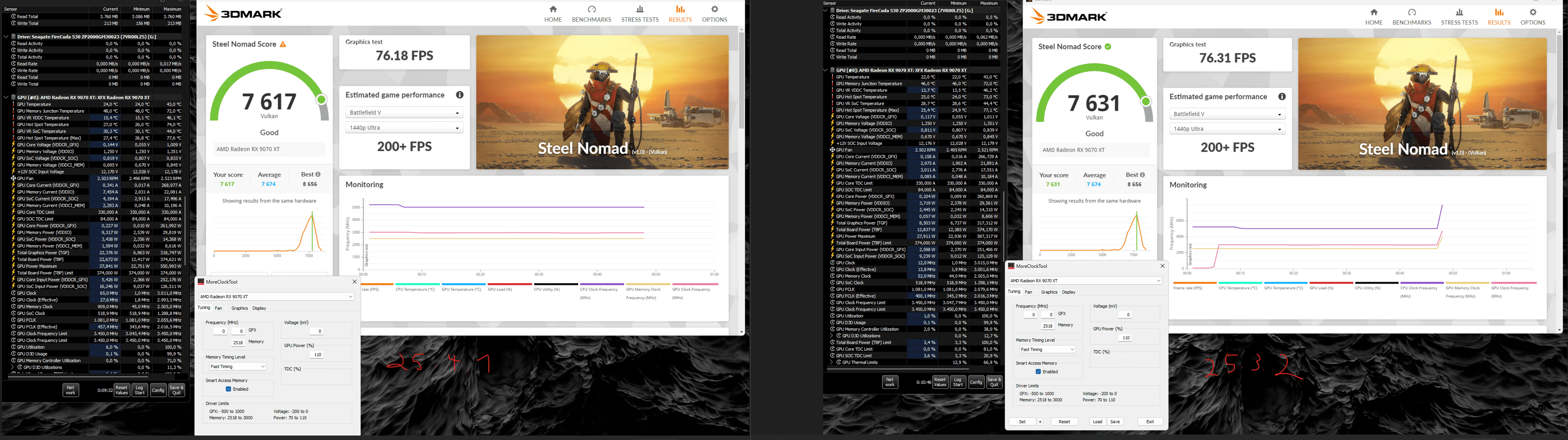This screenshot has height=440, width=1568.
Task: Click Save in MoreClockTool
Action: (x=1115, y=422)
